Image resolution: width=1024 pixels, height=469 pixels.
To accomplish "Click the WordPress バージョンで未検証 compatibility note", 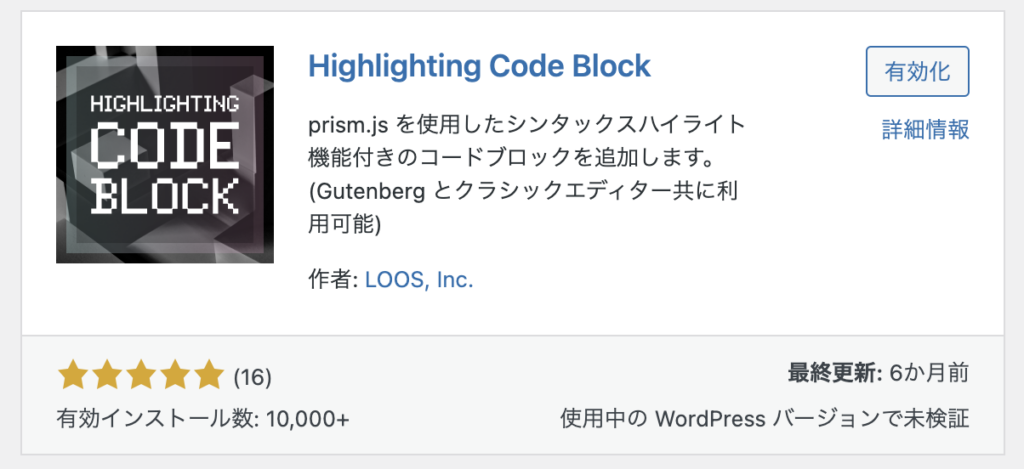I will [x=765, y=416].
